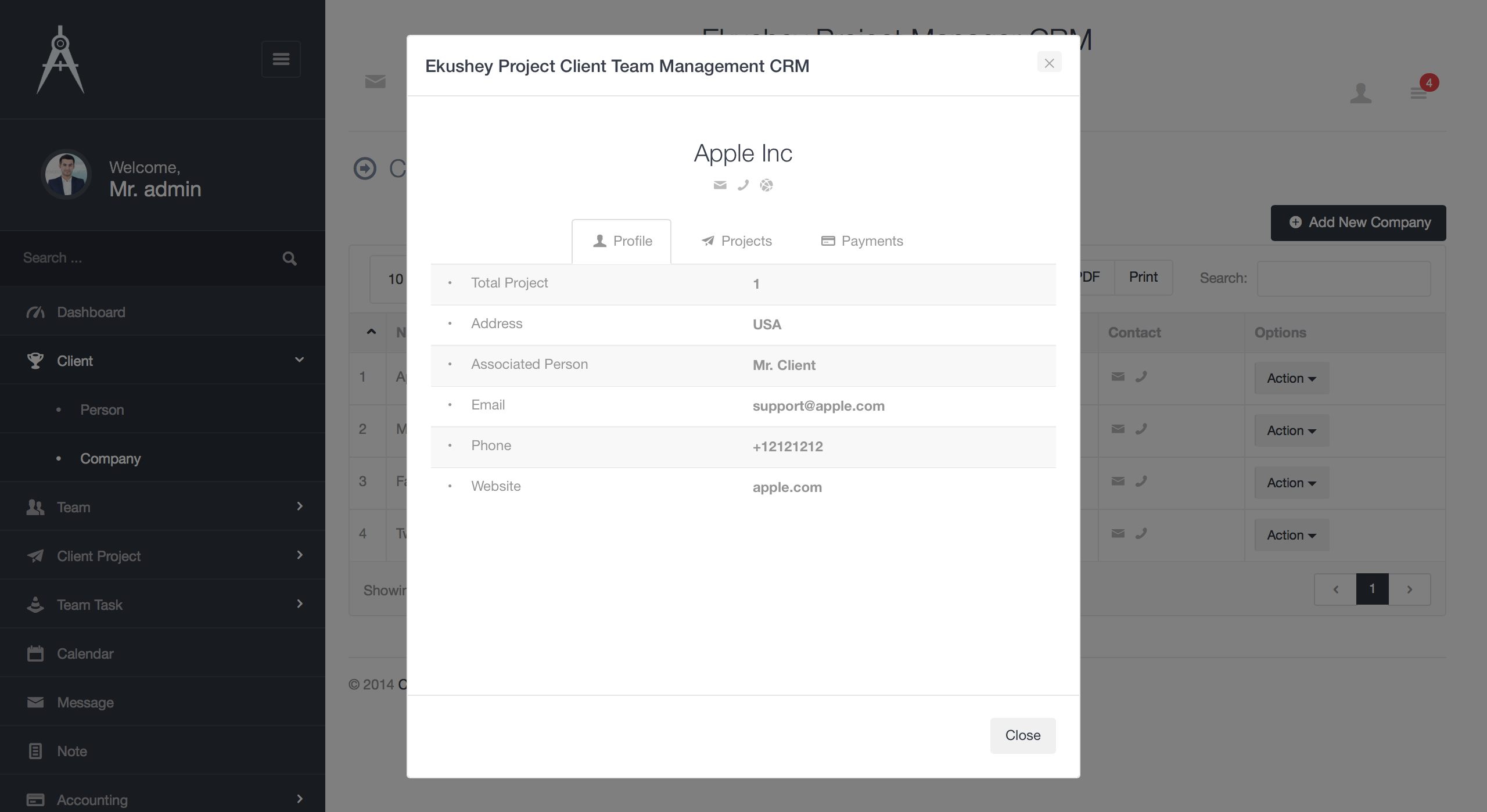Click the user profile icon in header
The width and height of the screenshot is (1487, 812).
click(1360, 93)
